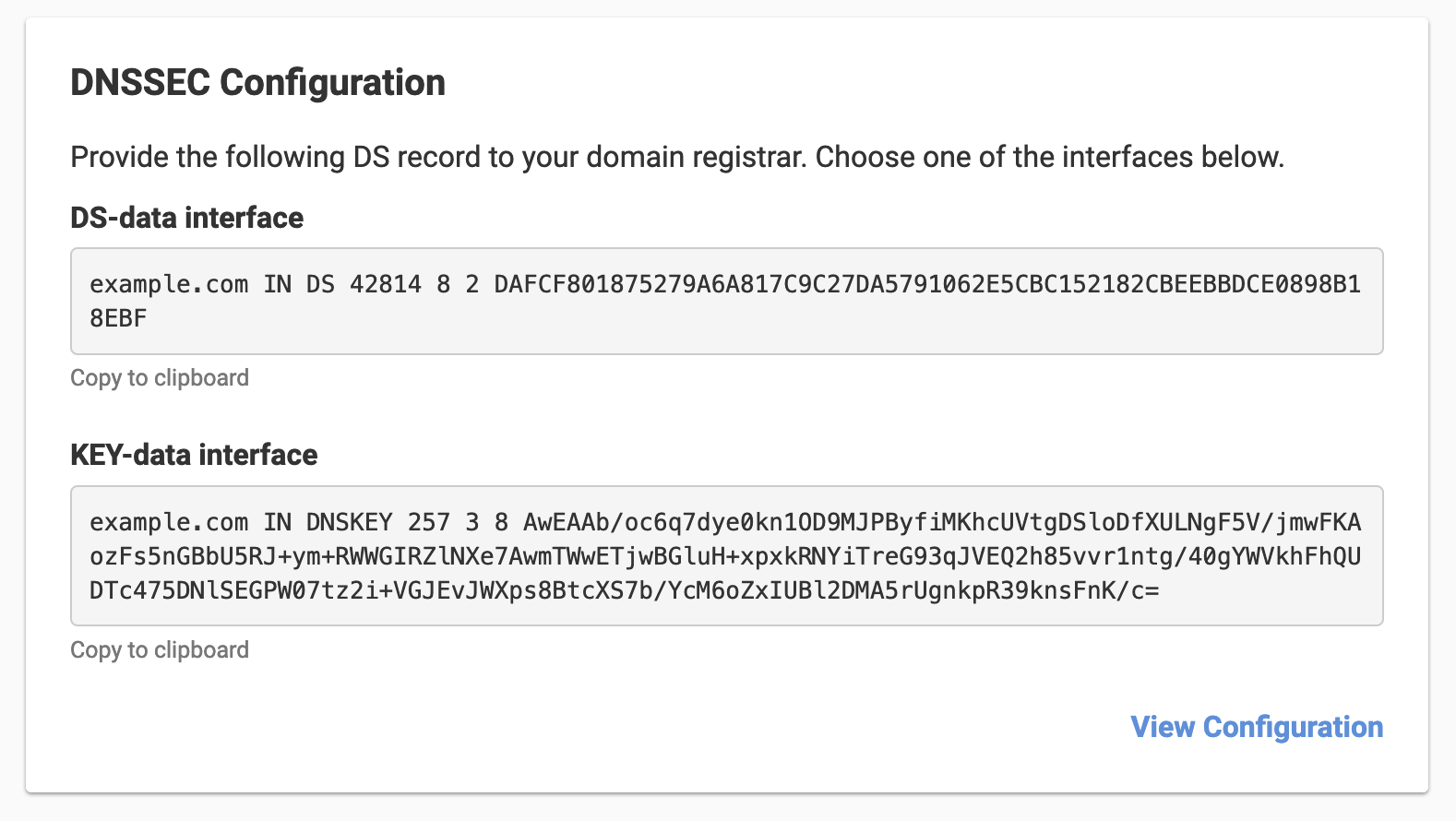Screen dimensions: 1456x821
Task: Click inside the DS-data record box
Action: 726,301
